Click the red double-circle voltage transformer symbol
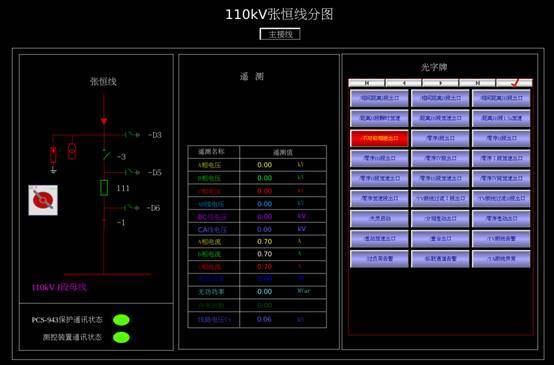The image size is (554, 365). click(72, 151)
